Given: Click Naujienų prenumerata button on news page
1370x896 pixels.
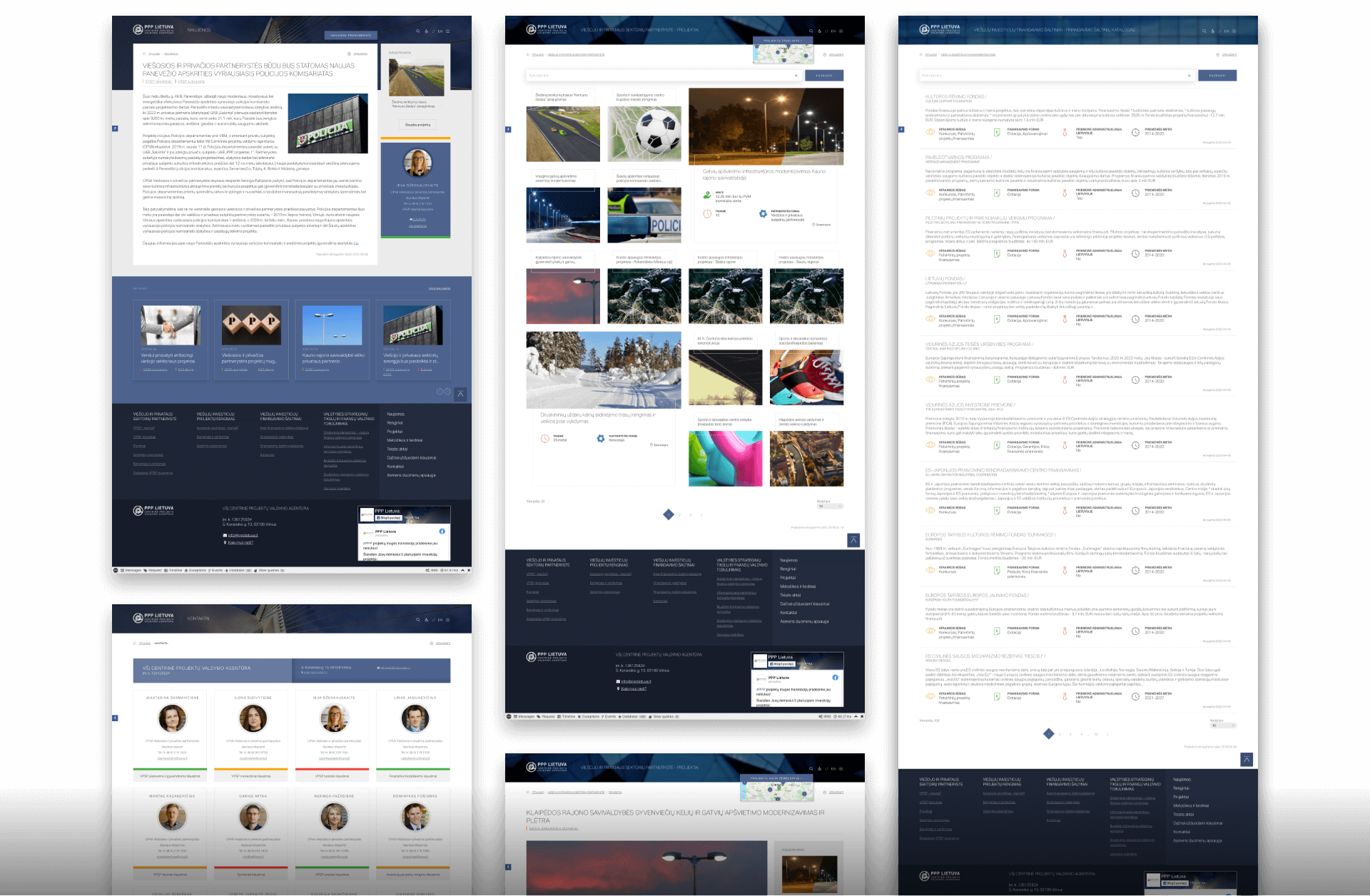Looking at the screenshot, I should 350,35.
